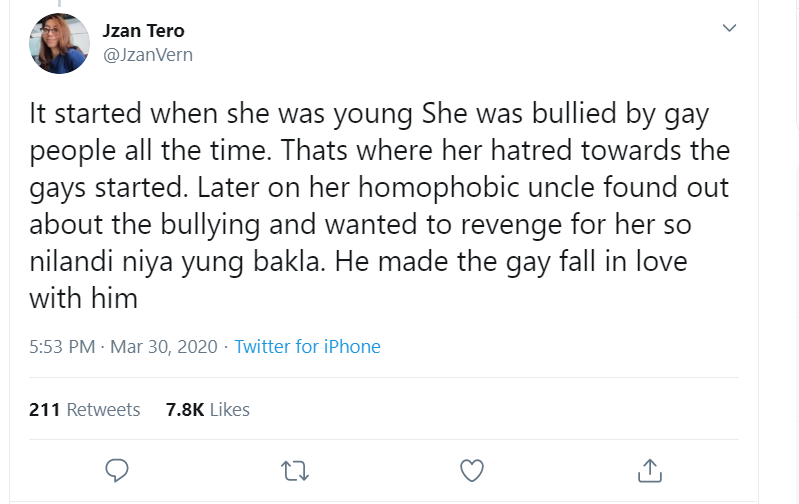Click the 5:53 PM timestamp
This screenshot has width=799, height=504.
pos(61,347)
